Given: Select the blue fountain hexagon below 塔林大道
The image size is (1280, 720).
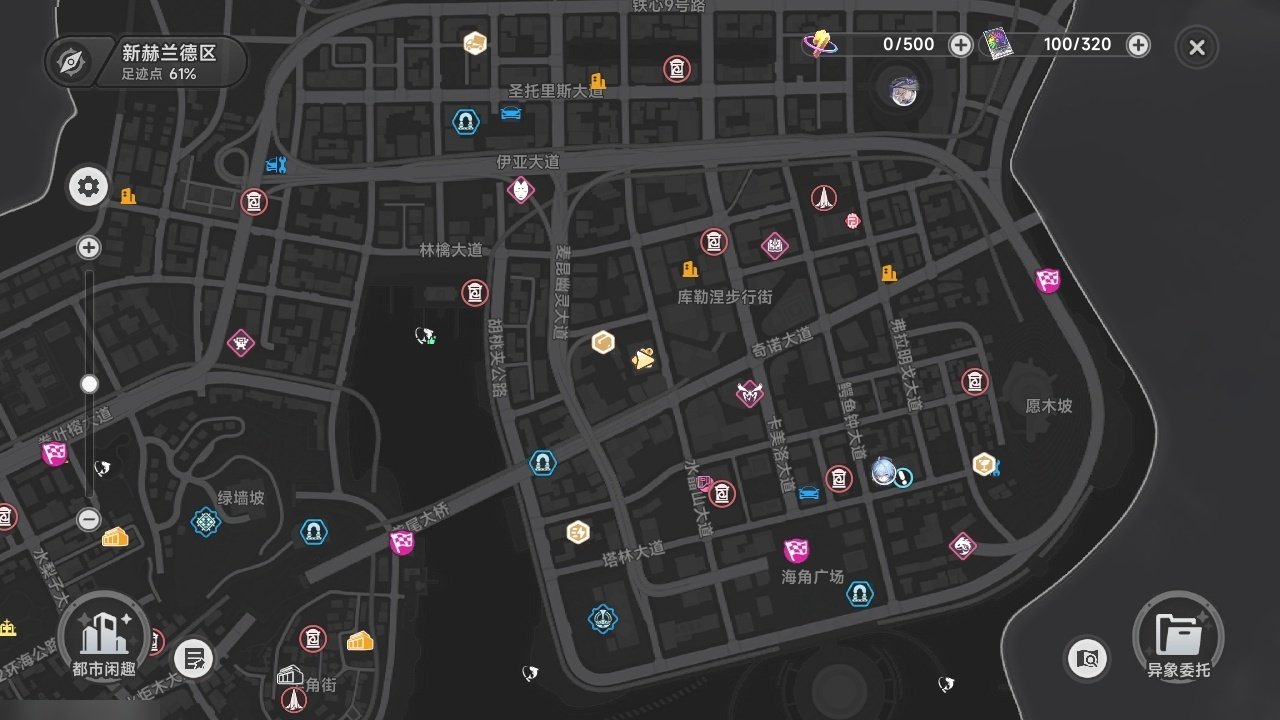Looking at the screenshot, I should click(602, 620).
